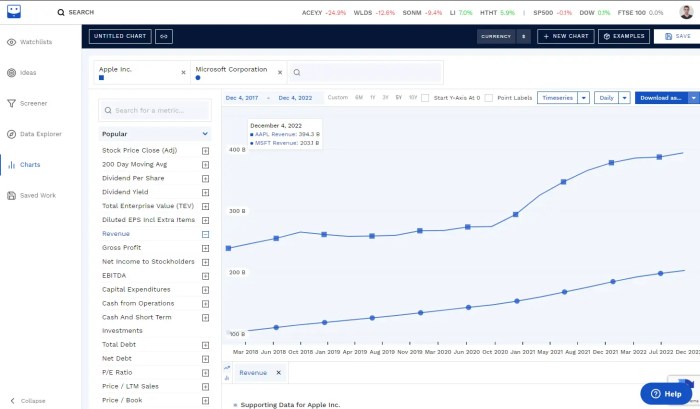The height and width of the screenshot is (409, 700).
Task: Open Ideas icon in sidebar
Action: coord(12,73)
